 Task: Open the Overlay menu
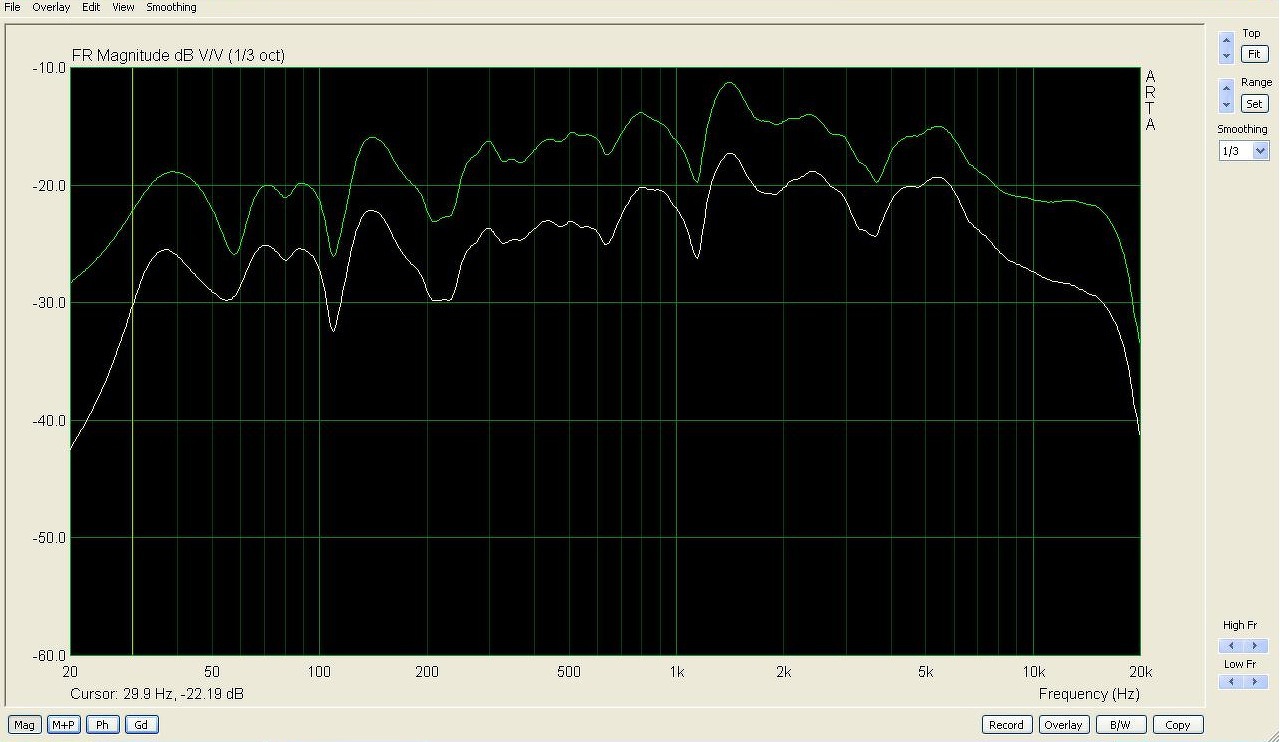(51, 7)
